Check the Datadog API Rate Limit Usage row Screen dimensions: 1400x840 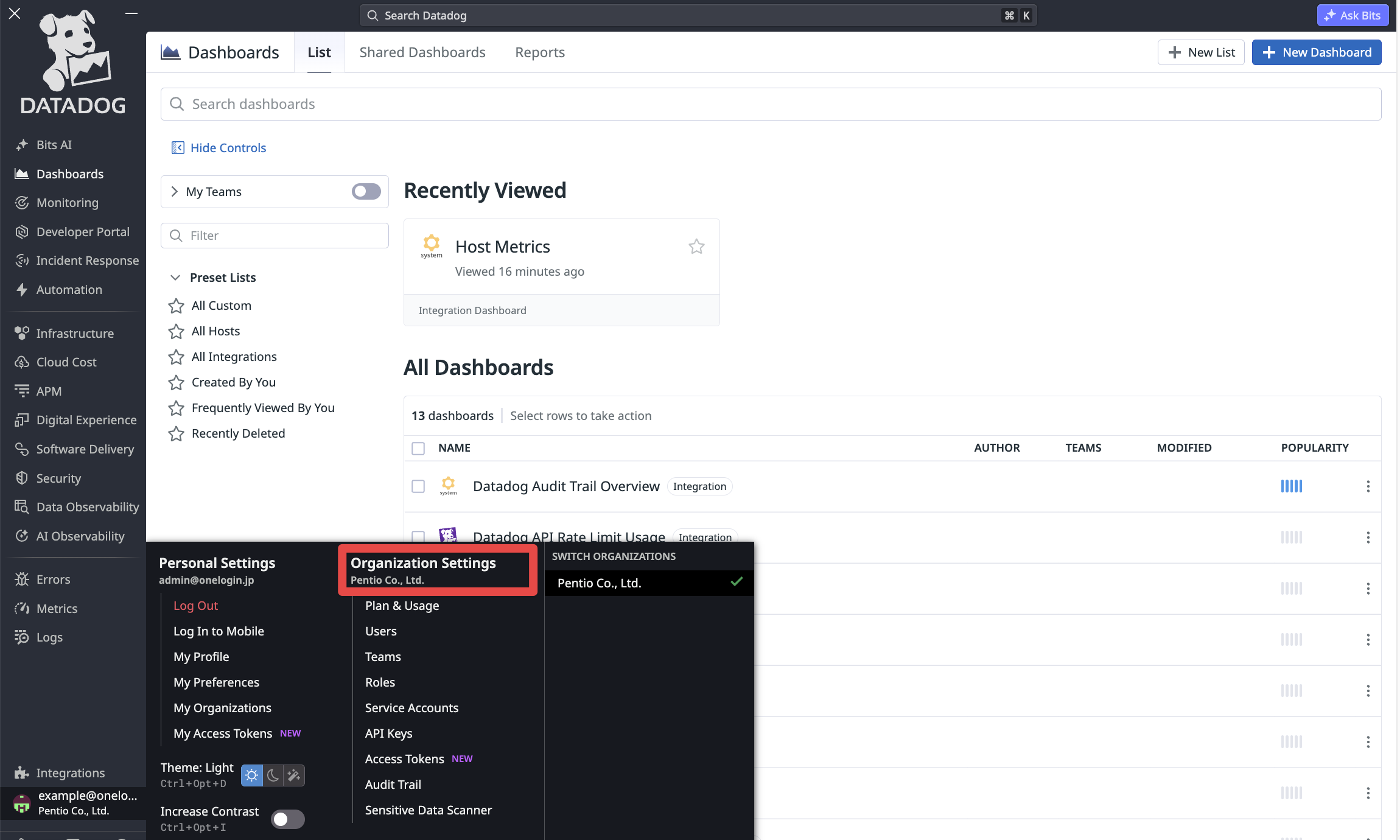(418, 537)
